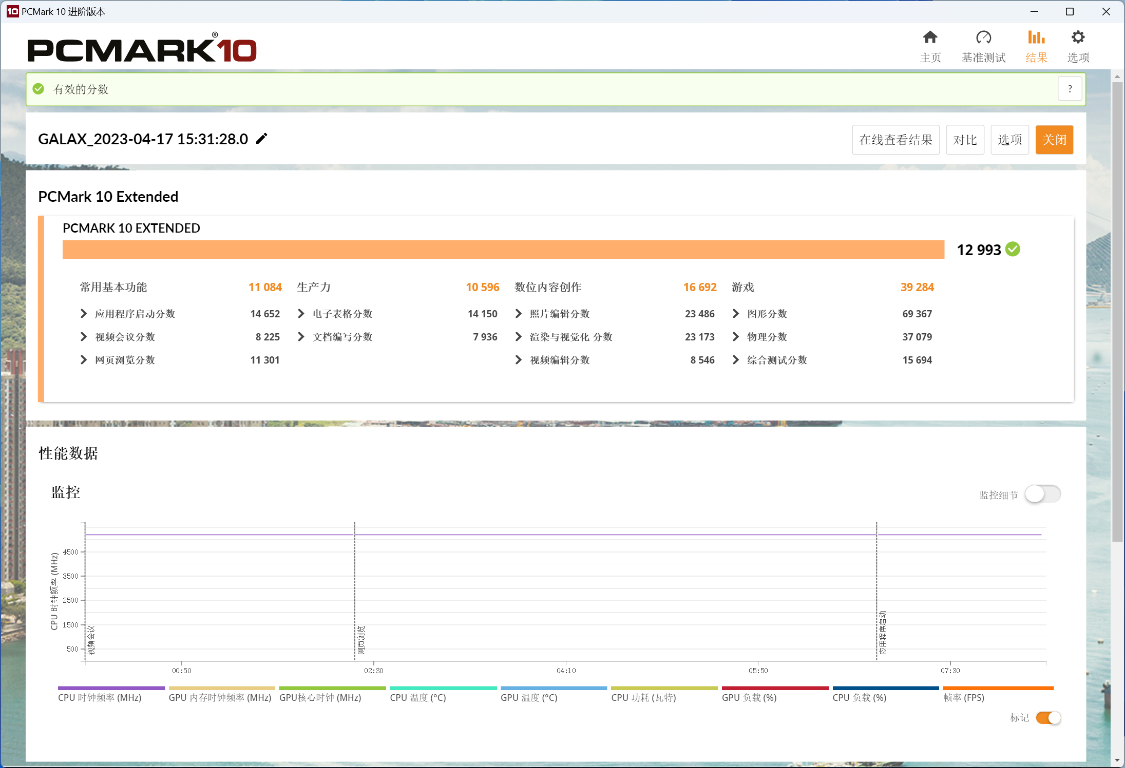Toggle GPU 内存时钟频率 (MHz) legend entry
Viewport: 1125px width, 768px height.
click(221, 694)
